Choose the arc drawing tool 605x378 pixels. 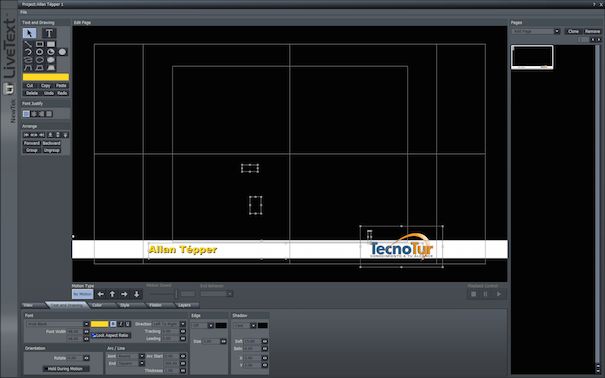[x=28, y=52]
